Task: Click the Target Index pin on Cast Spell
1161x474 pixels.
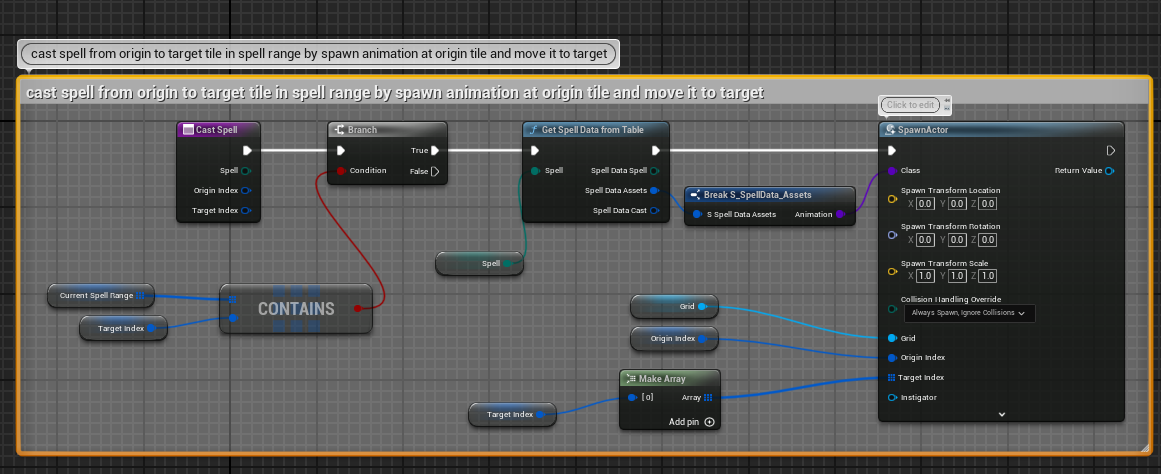Action: pyautogui.click(x=246, y=210)
